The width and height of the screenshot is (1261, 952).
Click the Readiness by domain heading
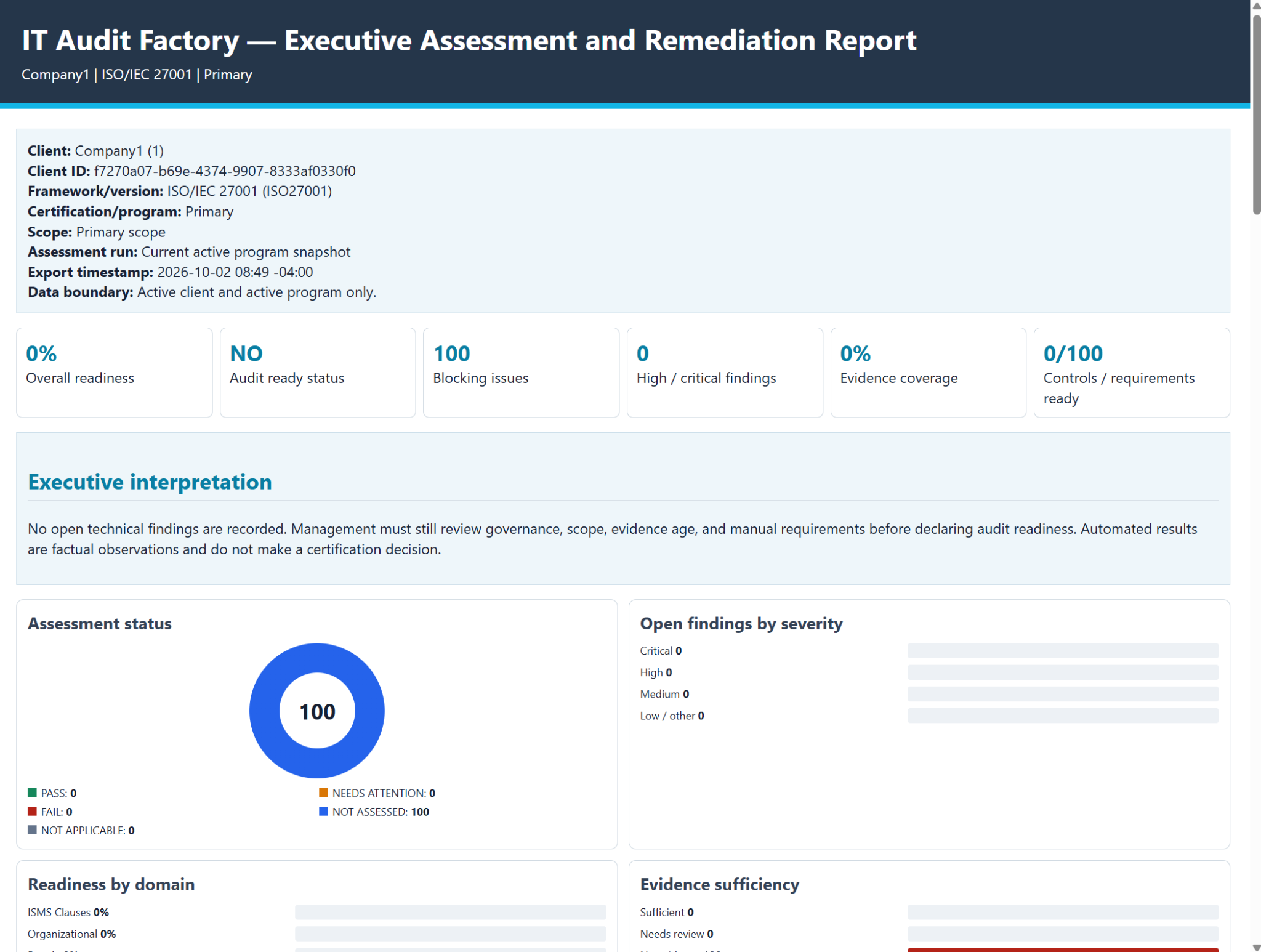coord(111,884)
